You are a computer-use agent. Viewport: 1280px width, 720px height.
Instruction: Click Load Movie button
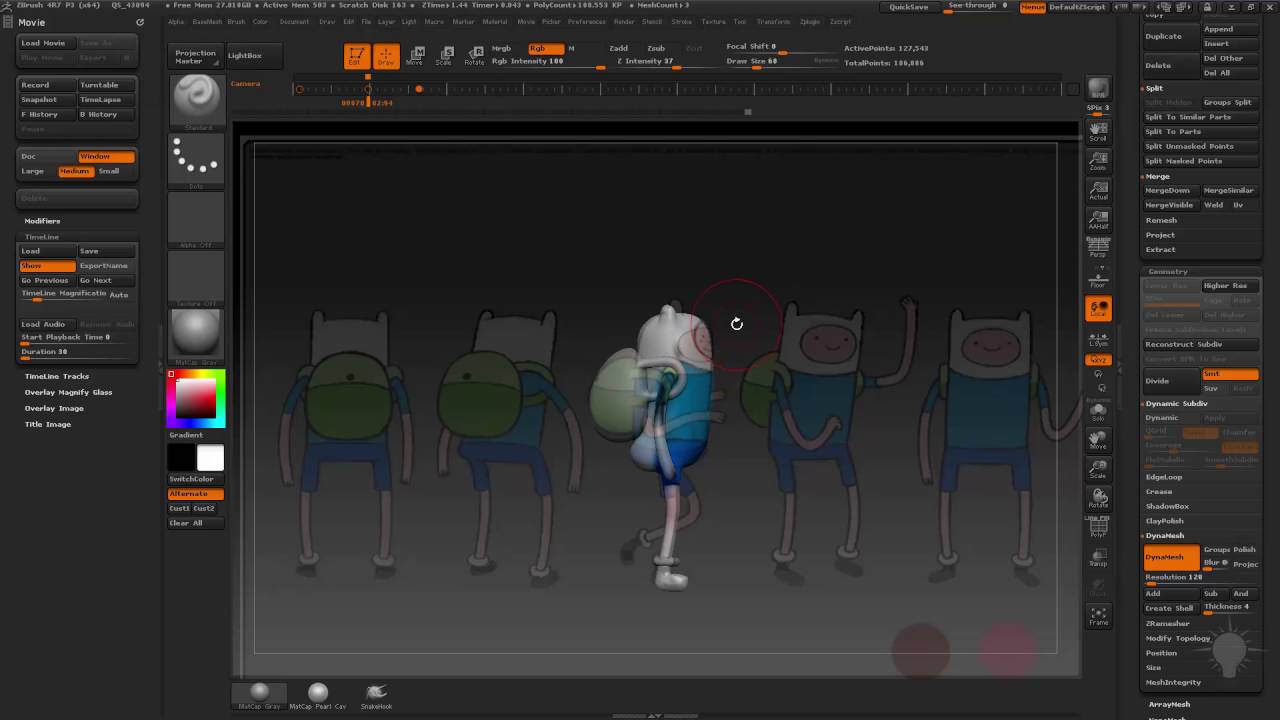[43, 43]
